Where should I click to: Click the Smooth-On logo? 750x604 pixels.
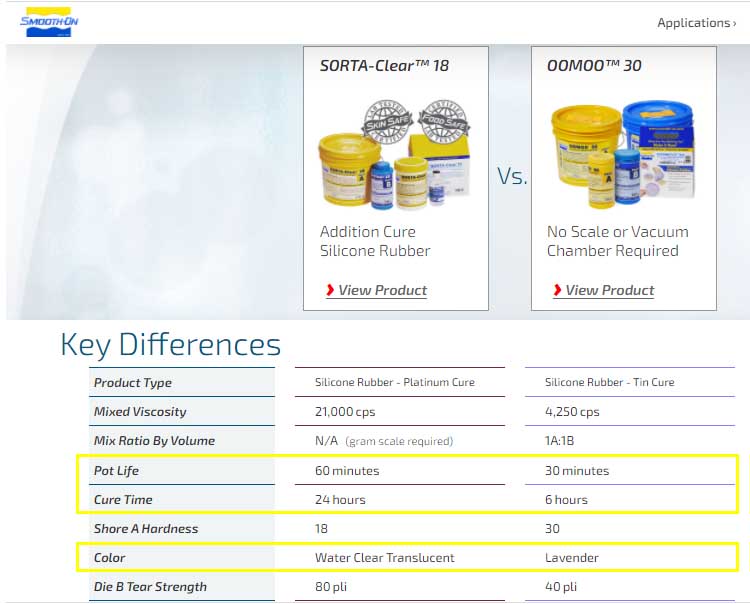49,22
